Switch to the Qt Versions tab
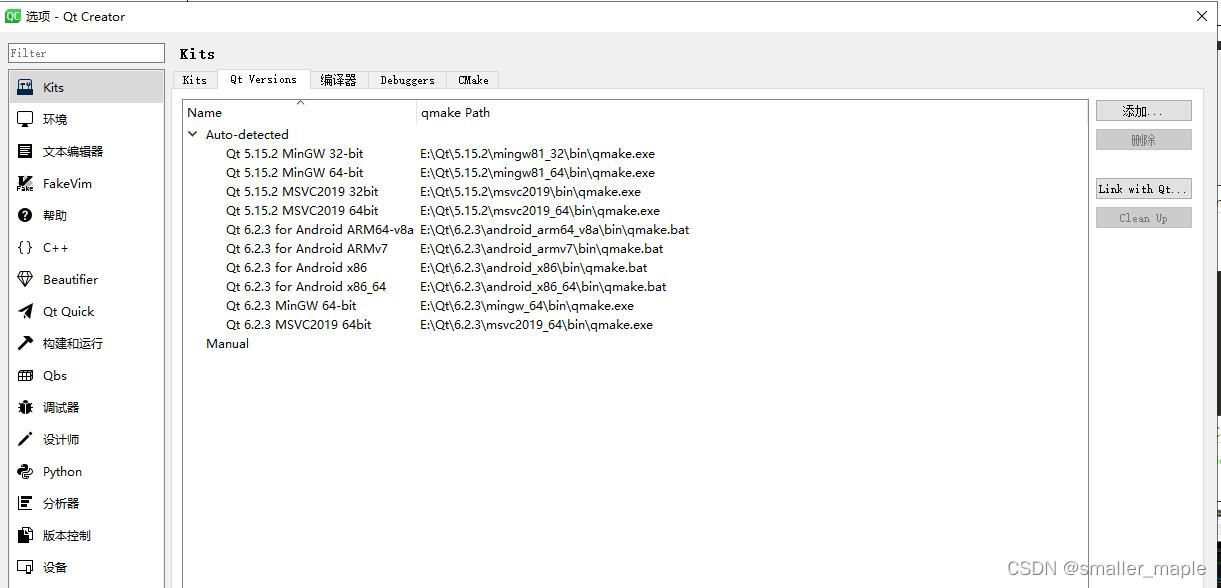This screenshot has height=588, width=1221. click(x=263, y=79)
